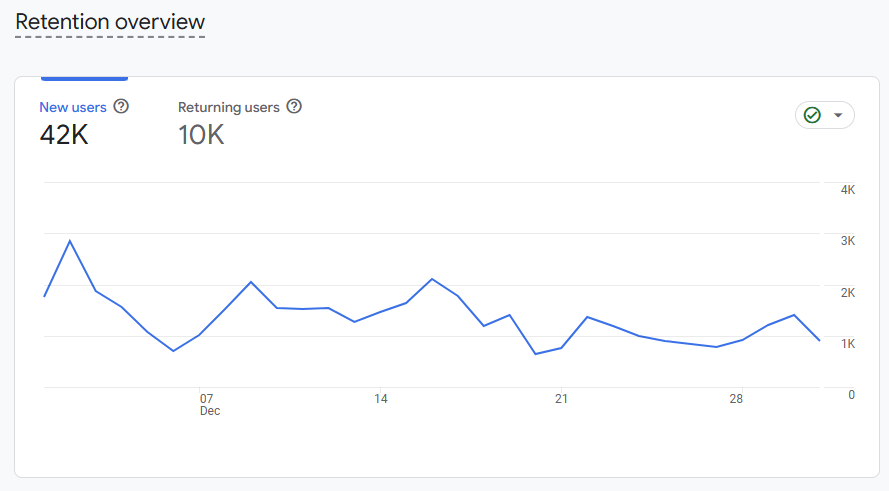Click the 07 Dec date axis label
Image resolution: width=889 pixels, height=491 pixels.
[207, 404]
